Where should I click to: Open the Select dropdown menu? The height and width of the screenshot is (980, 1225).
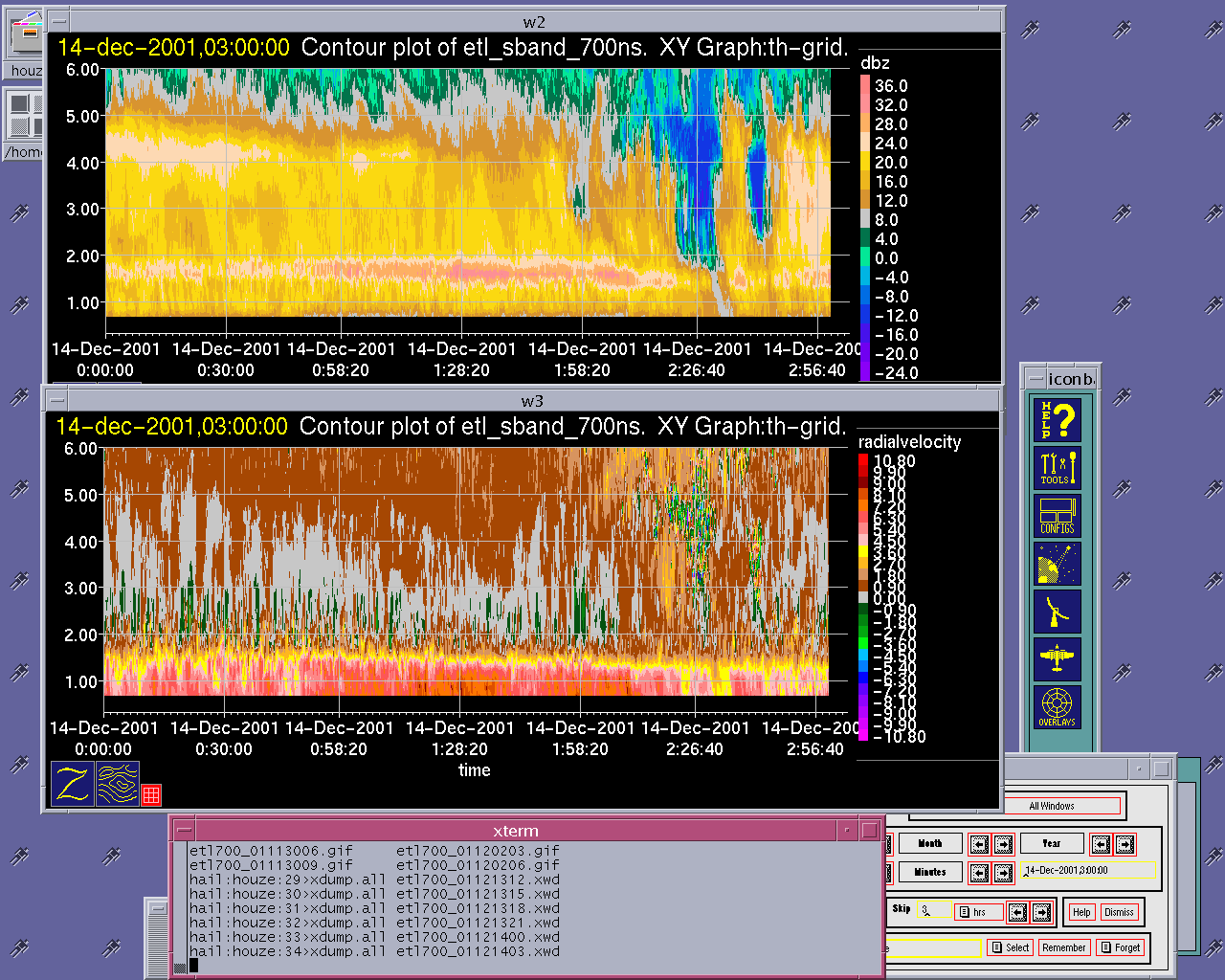(1010, 947)
